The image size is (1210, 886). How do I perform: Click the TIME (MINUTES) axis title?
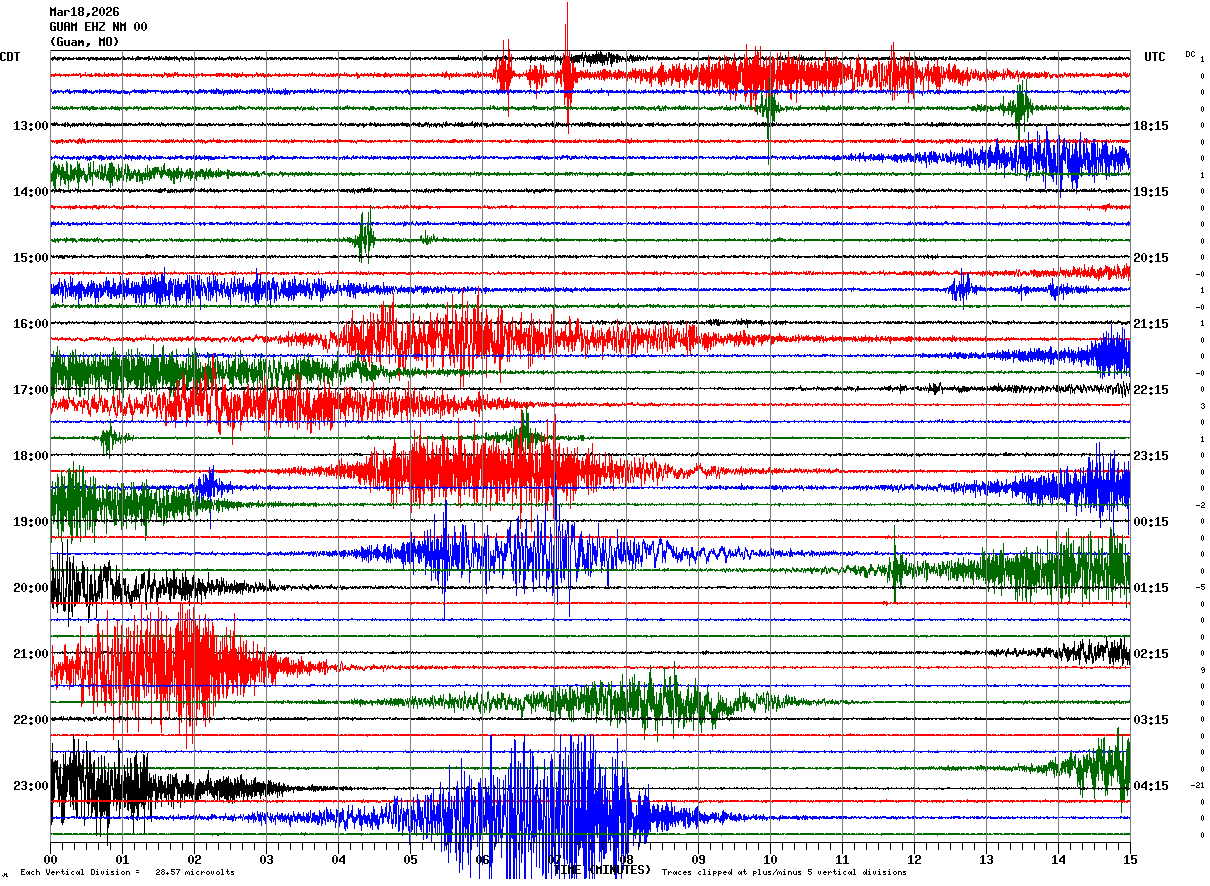pos(602,870)
